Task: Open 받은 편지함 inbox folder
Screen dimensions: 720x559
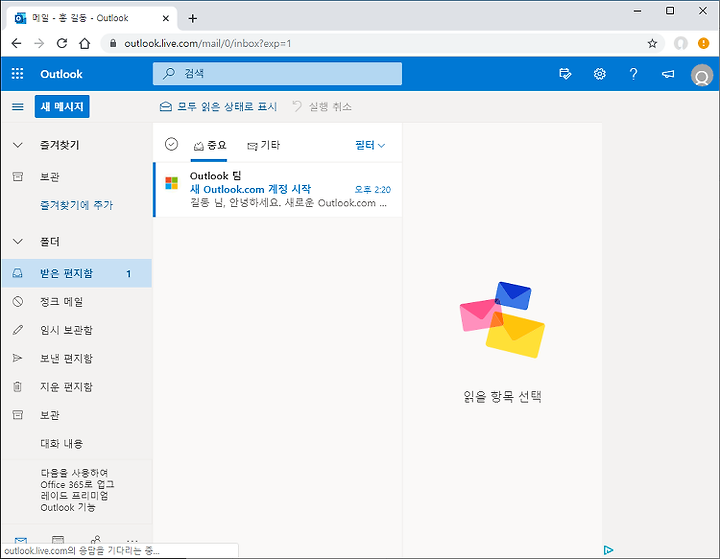Action: click(x=77, y=273)
